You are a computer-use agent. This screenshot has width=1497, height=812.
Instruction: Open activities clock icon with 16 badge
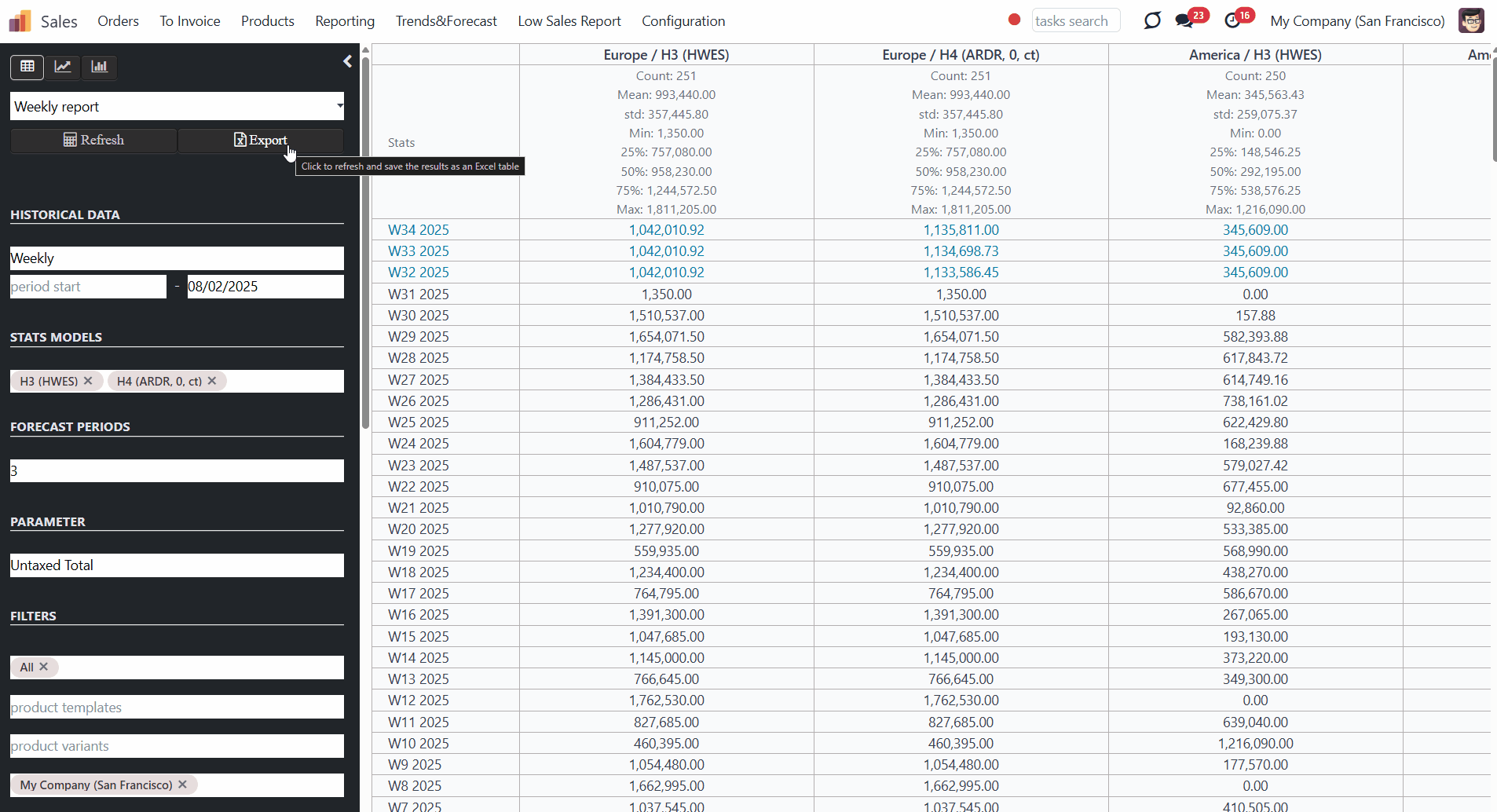coord(1233,21)
